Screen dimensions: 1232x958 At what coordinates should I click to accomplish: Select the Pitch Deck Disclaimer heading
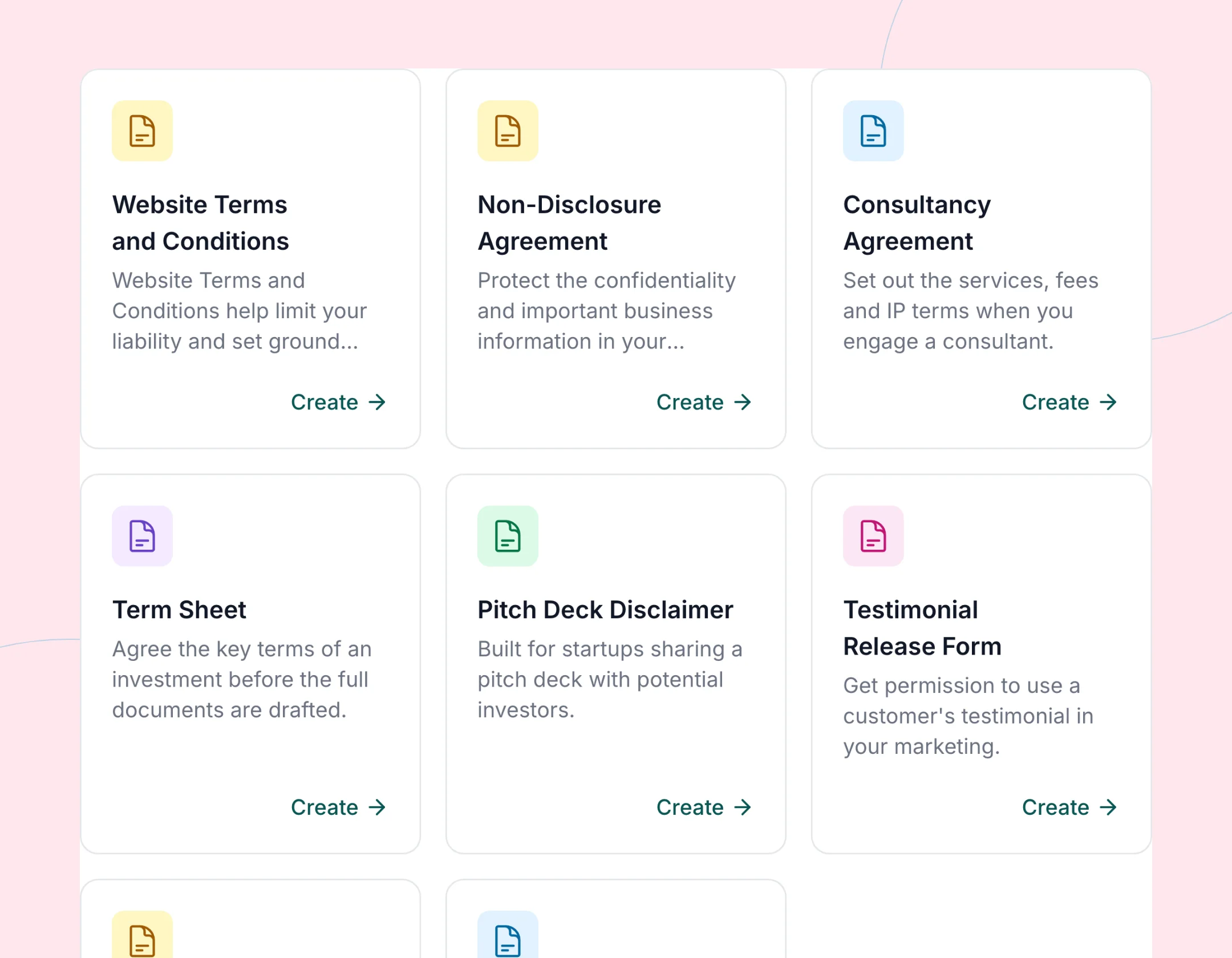pos(605,610)
